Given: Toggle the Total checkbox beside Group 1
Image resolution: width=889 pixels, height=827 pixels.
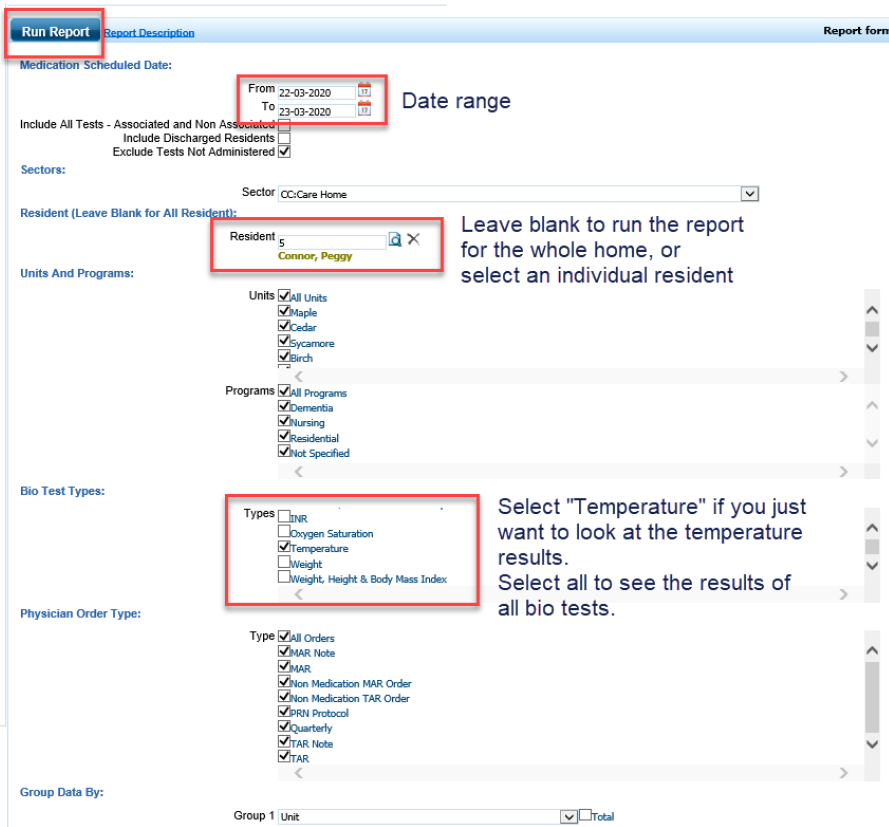Looking at the screenshot, I should pos(585,815).
